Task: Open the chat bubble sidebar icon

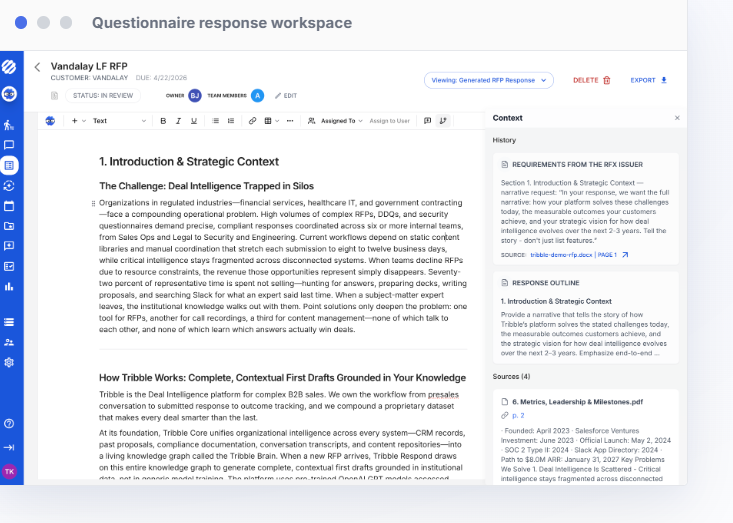Action: [9, 145]
